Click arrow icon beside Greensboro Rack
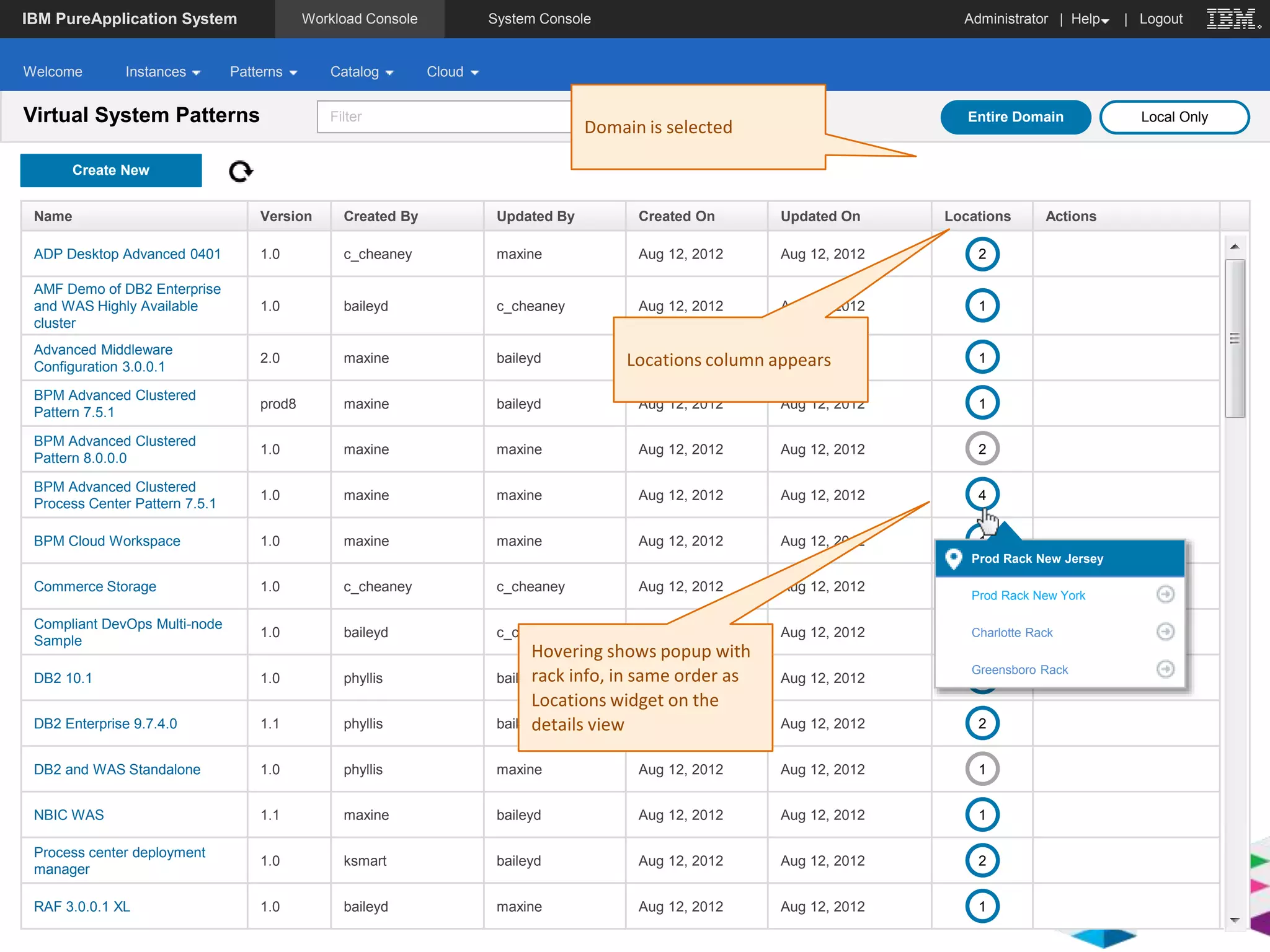The width and height of the screenshot is (1270, 952). pyautogui.click(x=1166, y=669)
